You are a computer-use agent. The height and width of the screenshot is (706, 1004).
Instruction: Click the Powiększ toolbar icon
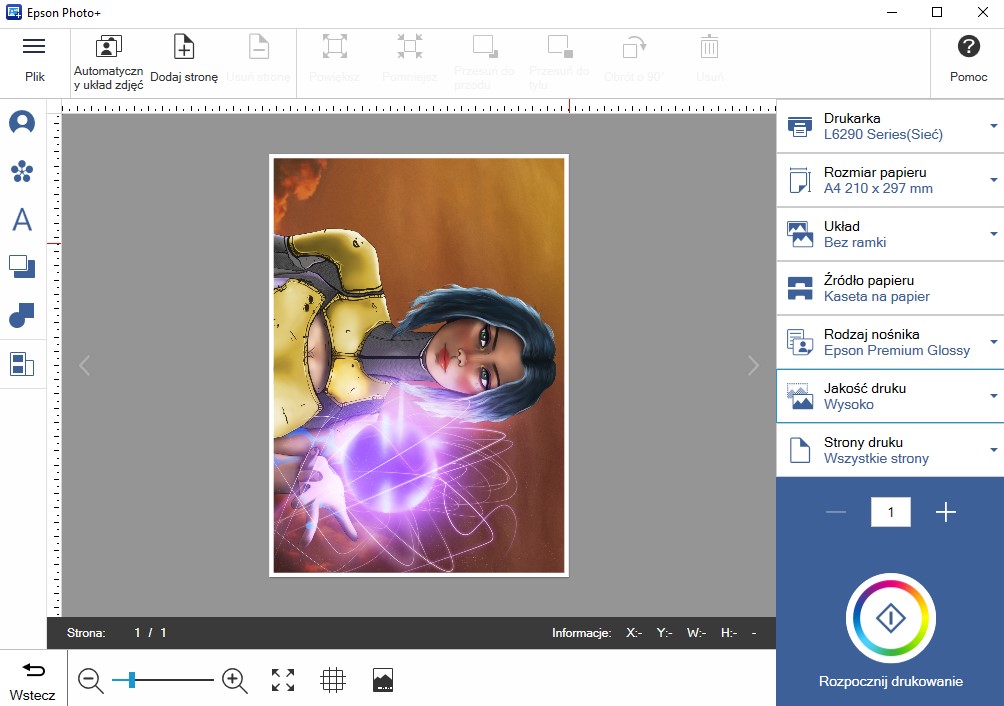click(334, 47)
